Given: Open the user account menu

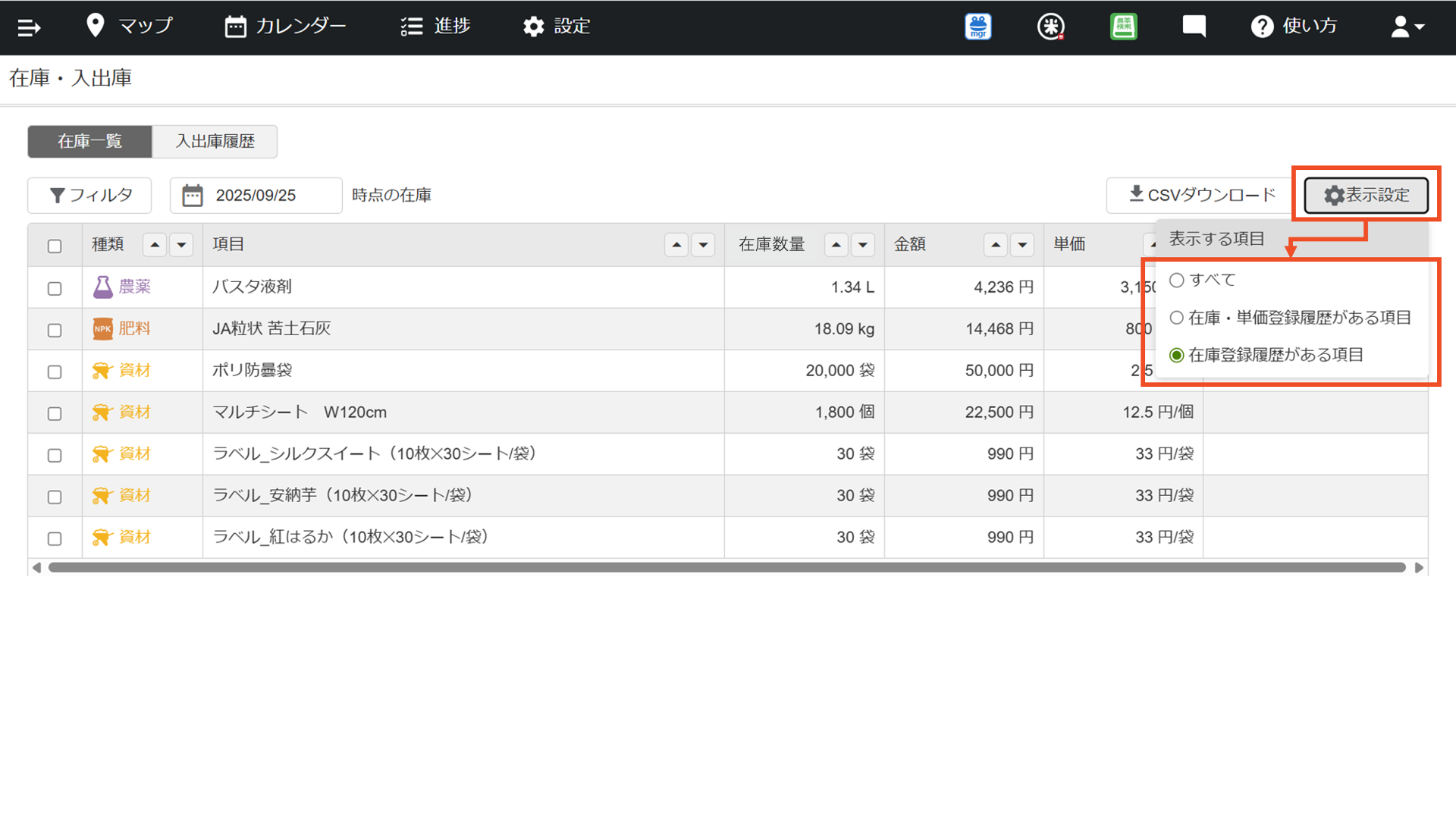Looking at the screenshot, I should (x=1407, y=27).
